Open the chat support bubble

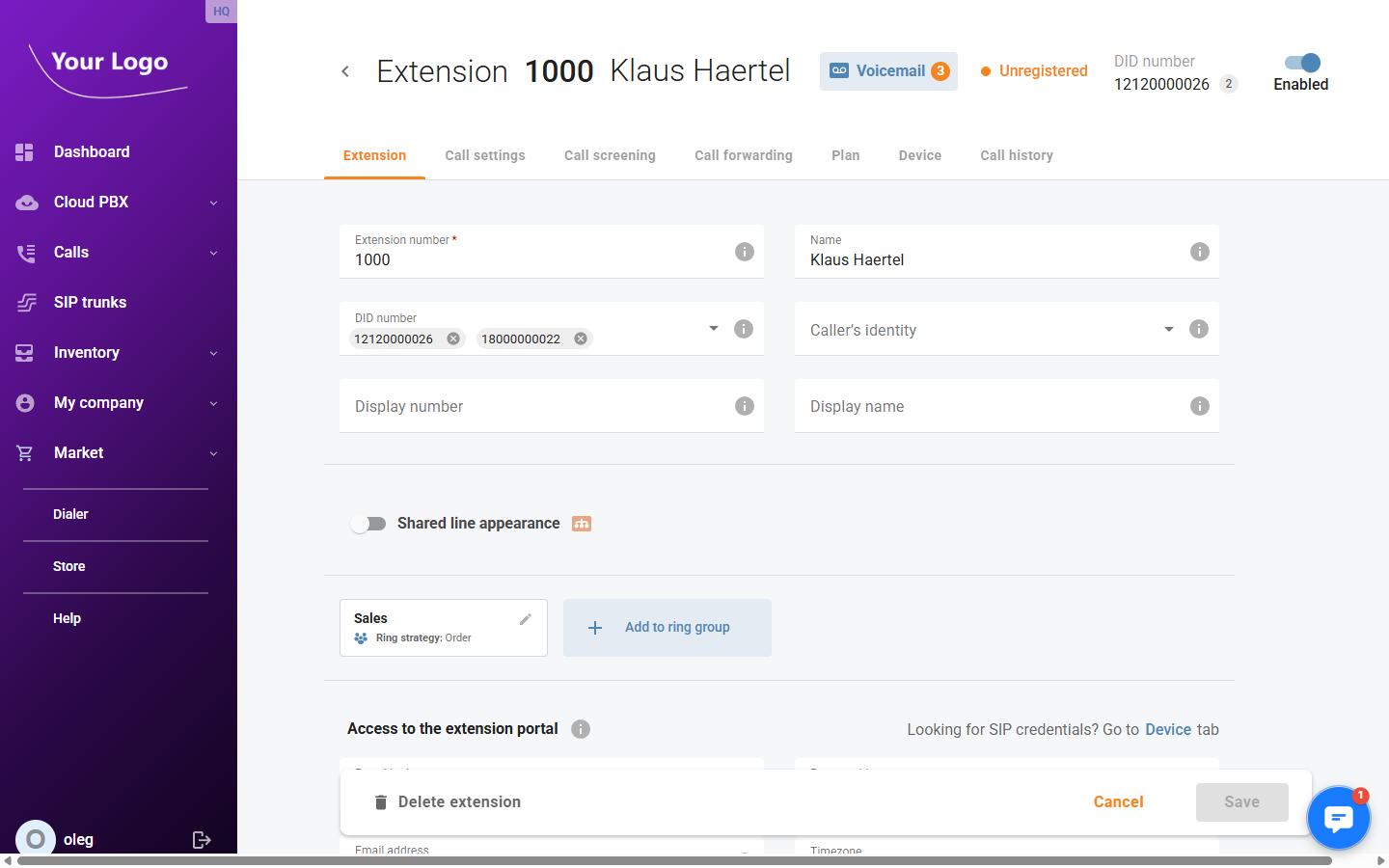click(x=1338, y=817)
